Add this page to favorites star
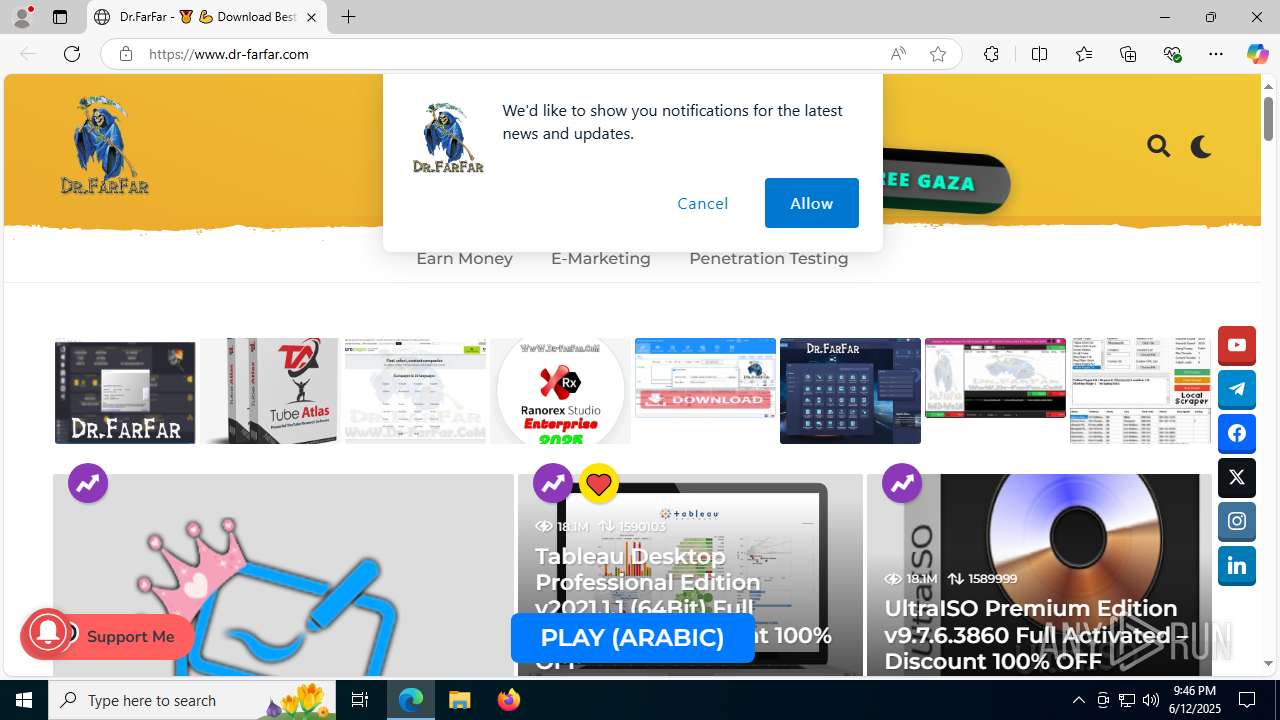The width and height of the screenshot is (1280, 720). [x=938, y=54]
